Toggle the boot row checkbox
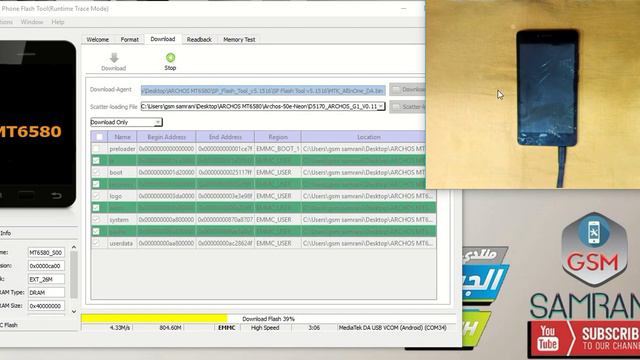This screenshot has width=640, height=360. tap(96, 172)
